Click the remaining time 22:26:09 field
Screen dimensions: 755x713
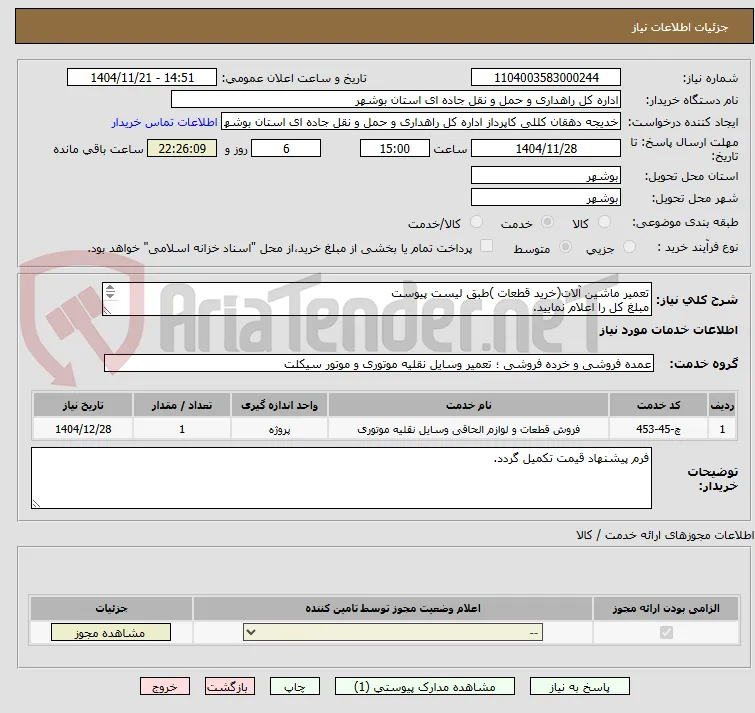point(182,148)
